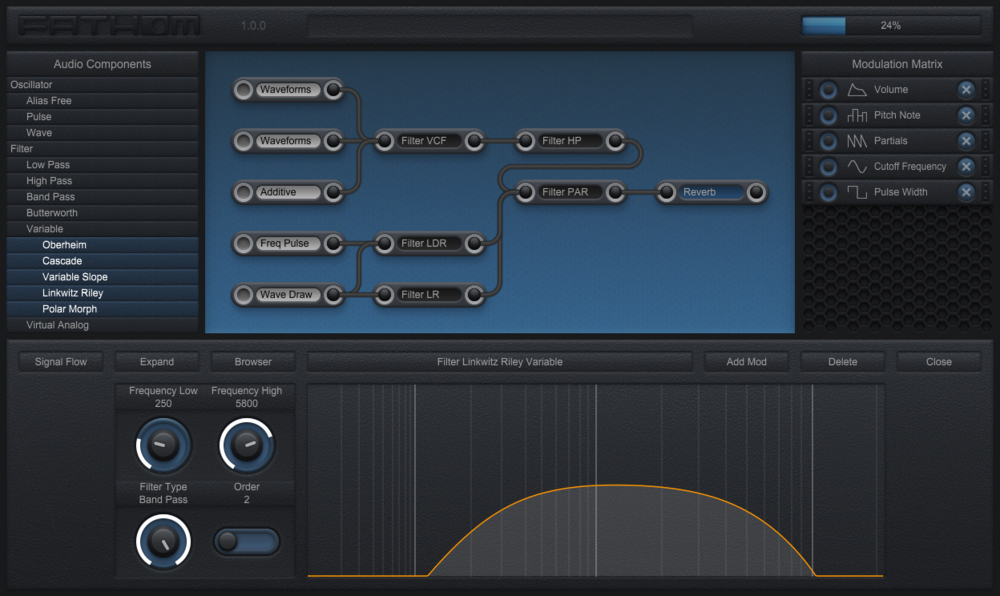The width and height of the screenshot is (1000, 596).
Task: Click the Partials sawtooth wave icon
Action: (x=857, y=141)
